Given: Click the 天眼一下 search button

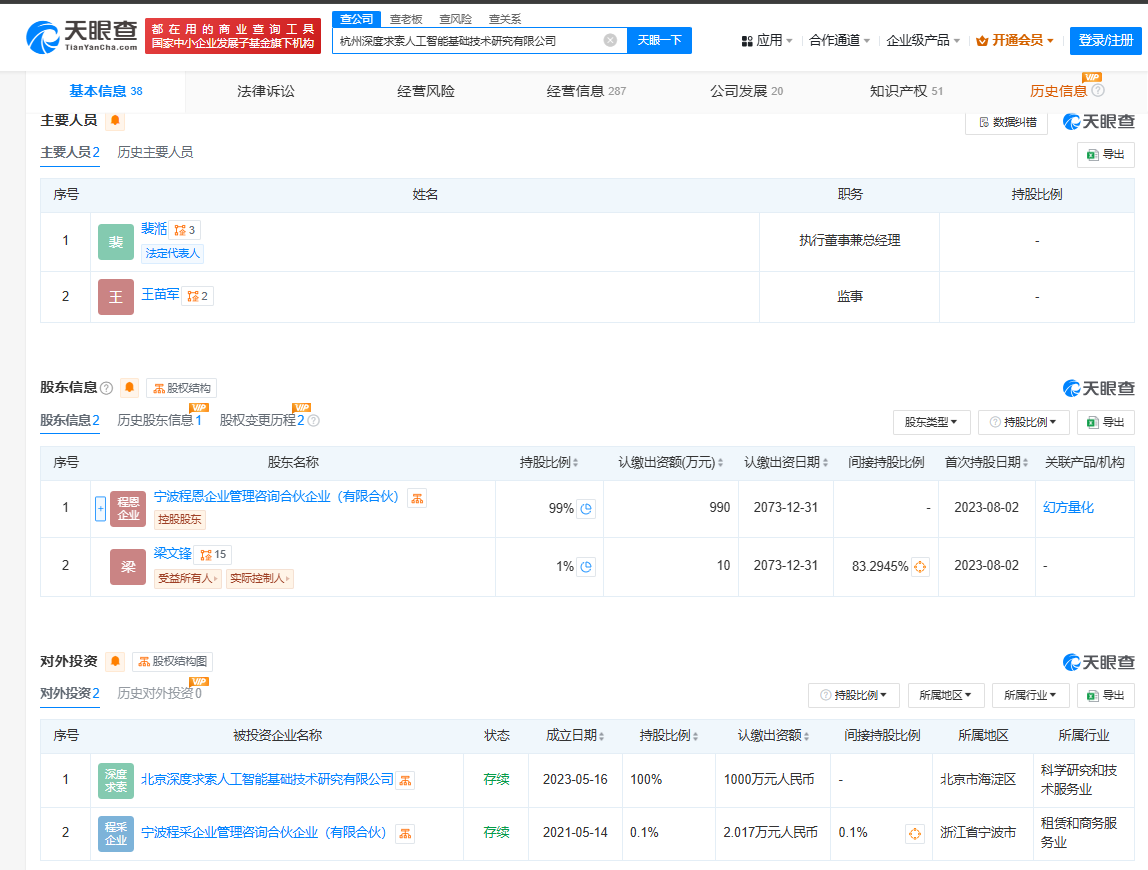Looking at the screenshot, I should [659, 41].
